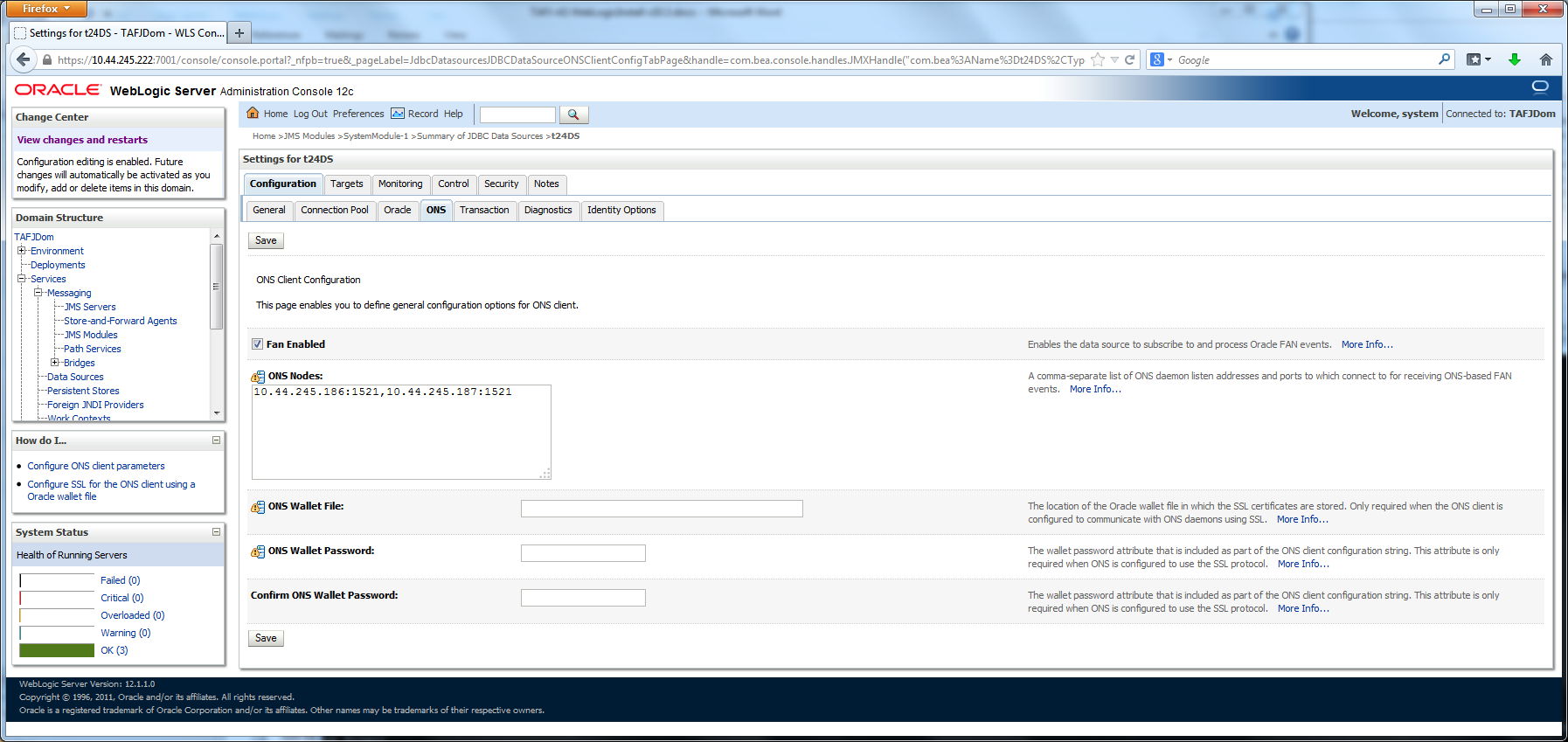Screen dimensions: 1568x742
Task: Bookmark page with the star icon
Action: tap(1098, 59)
